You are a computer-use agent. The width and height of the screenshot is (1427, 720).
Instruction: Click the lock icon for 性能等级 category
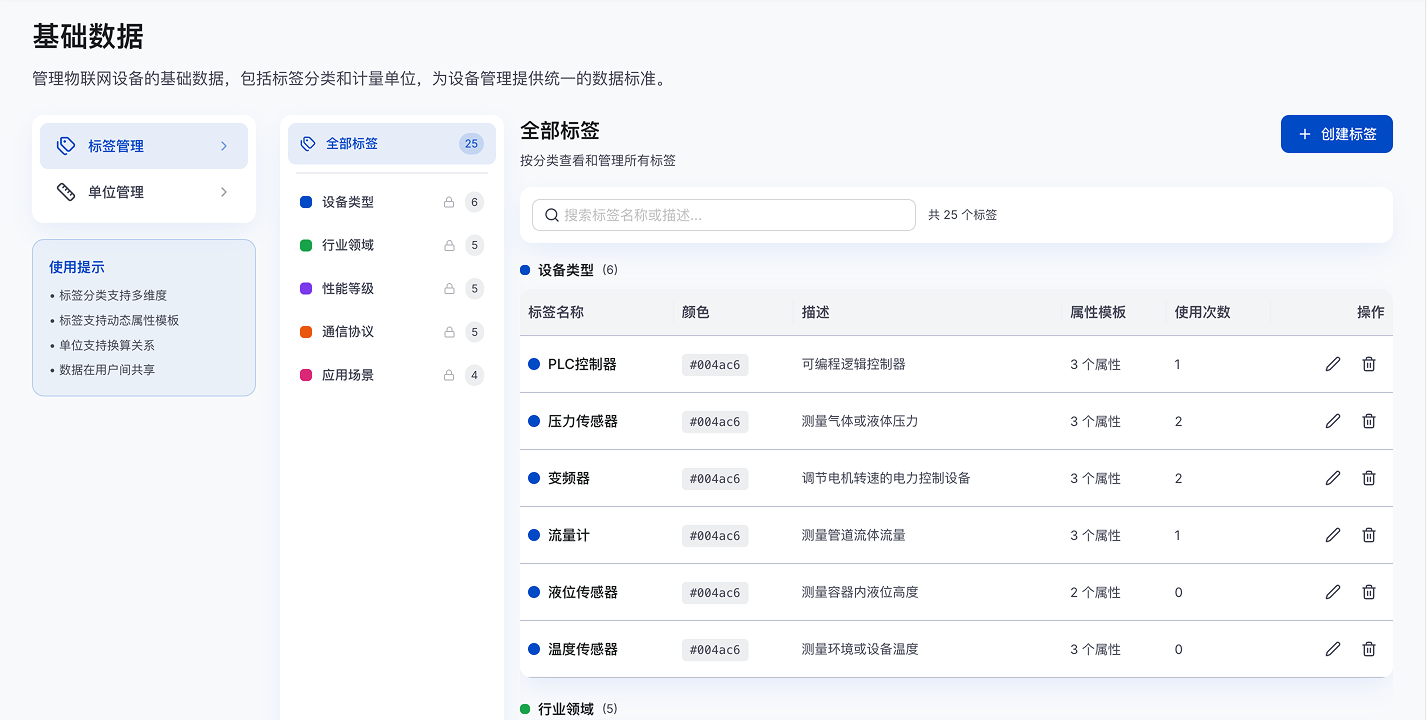pyautogui.click(x=449, y=289)
